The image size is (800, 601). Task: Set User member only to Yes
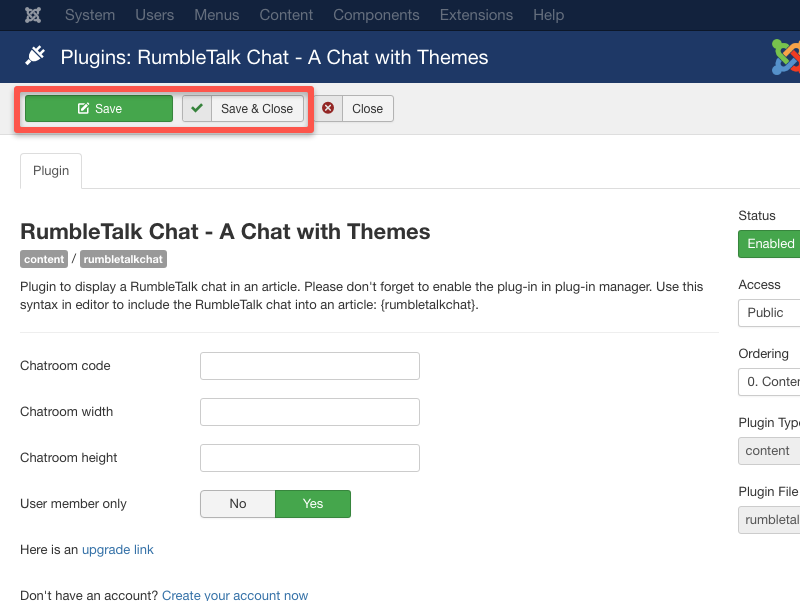(x=313, y=504)
